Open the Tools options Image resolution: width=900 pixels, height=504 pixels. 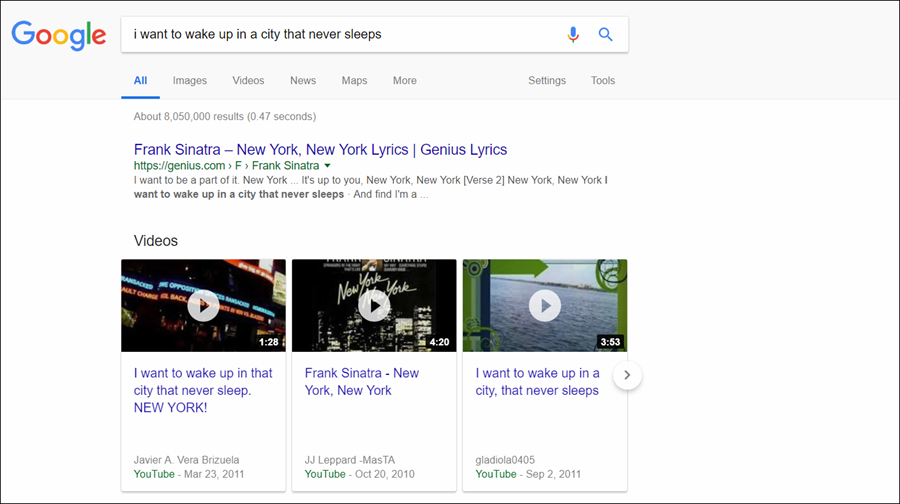[x=603, y=81]
